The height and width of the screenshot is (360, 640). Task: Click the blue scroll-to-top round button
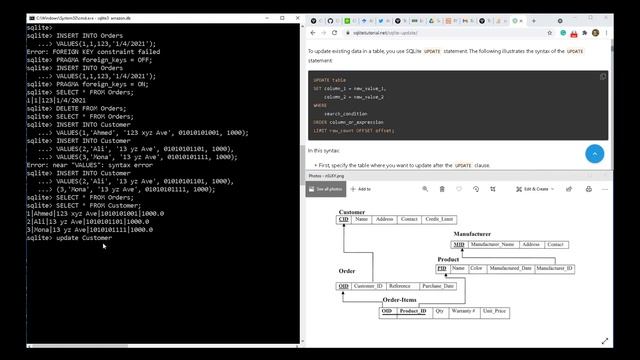(594, 154)
